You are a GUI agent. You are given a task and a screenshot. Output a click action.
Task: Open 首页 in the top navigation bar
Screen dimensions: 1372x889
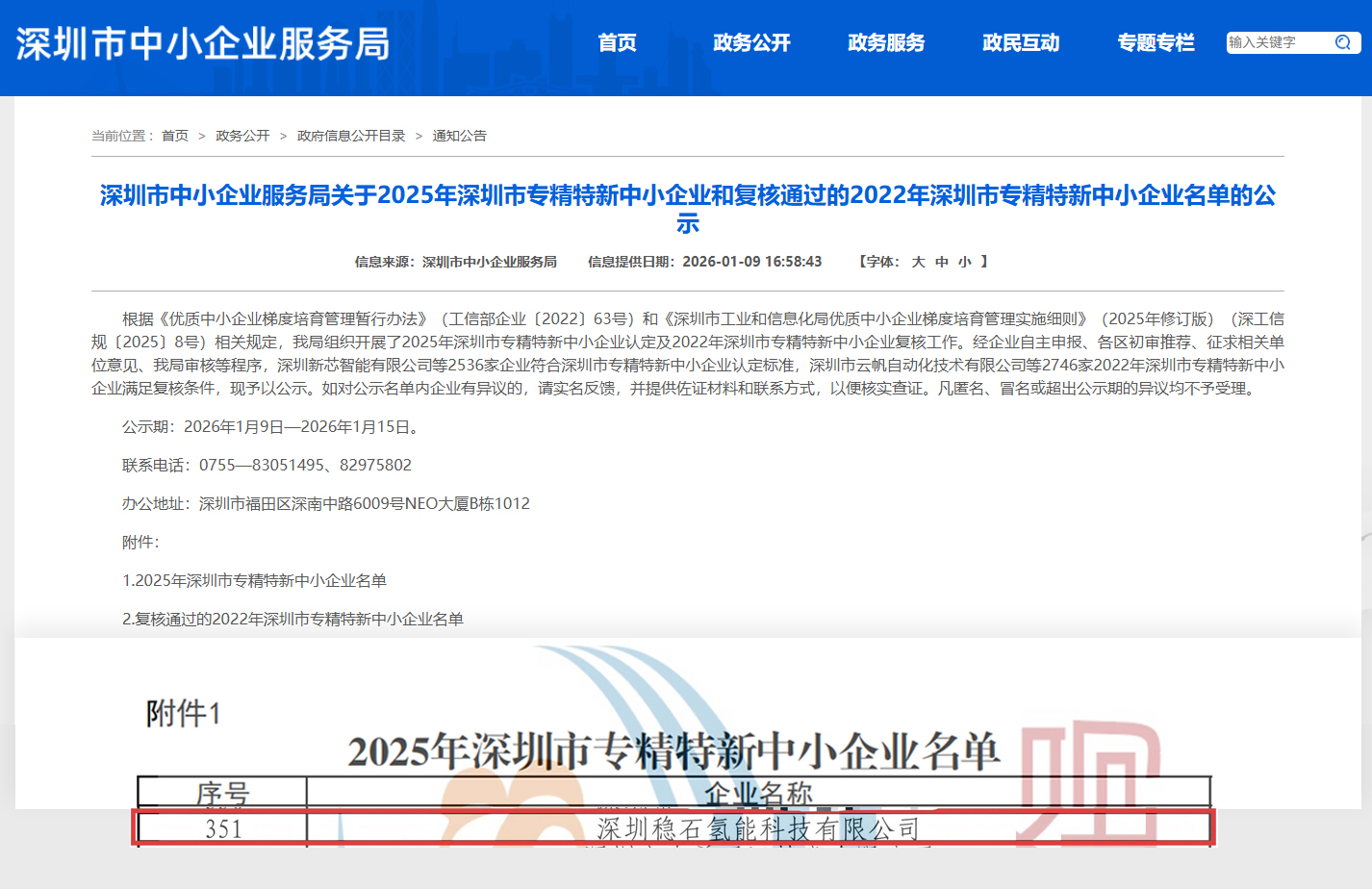tap(617, 42)
